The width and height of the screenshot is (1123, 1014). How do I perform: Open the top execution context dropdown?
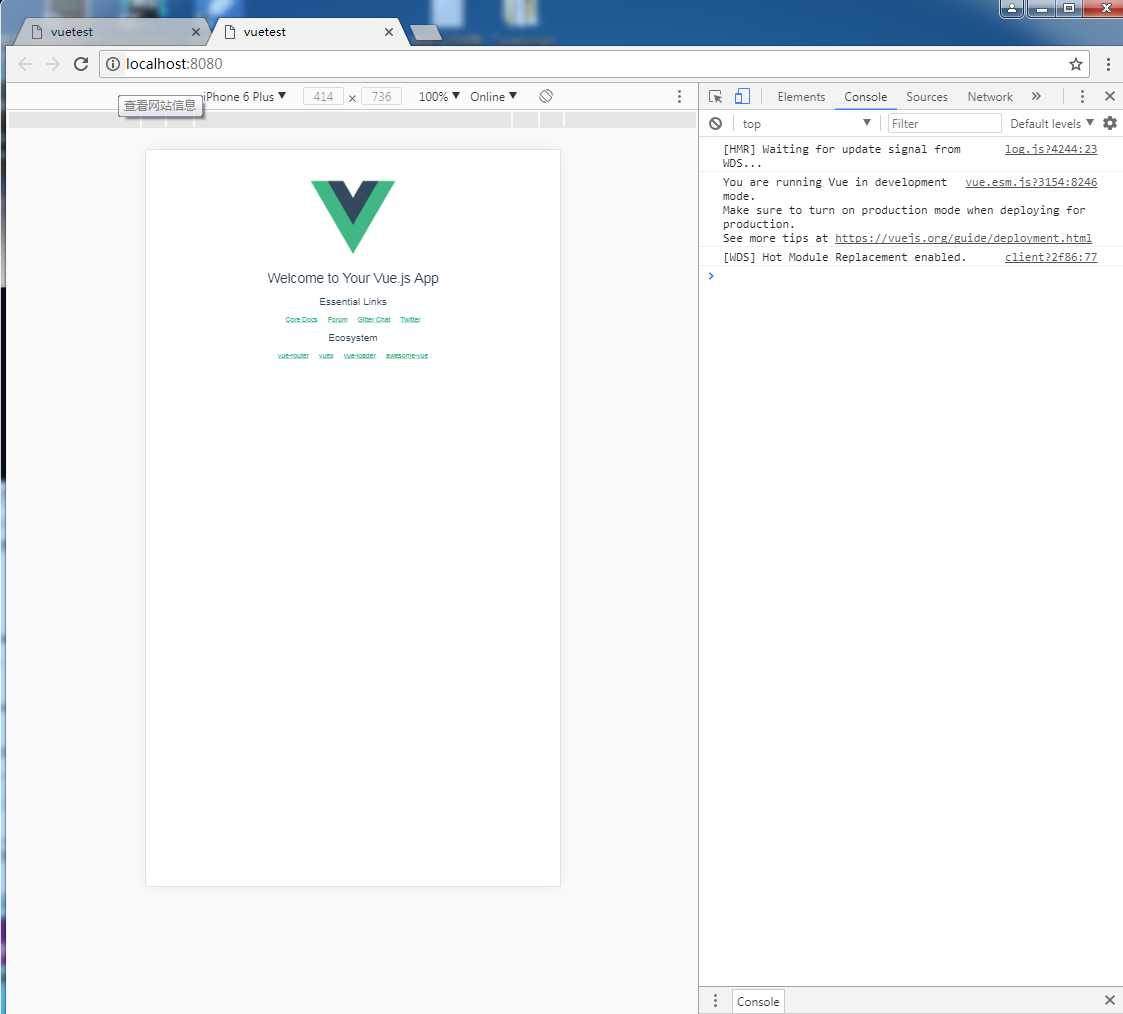click(x=806, y=123)
